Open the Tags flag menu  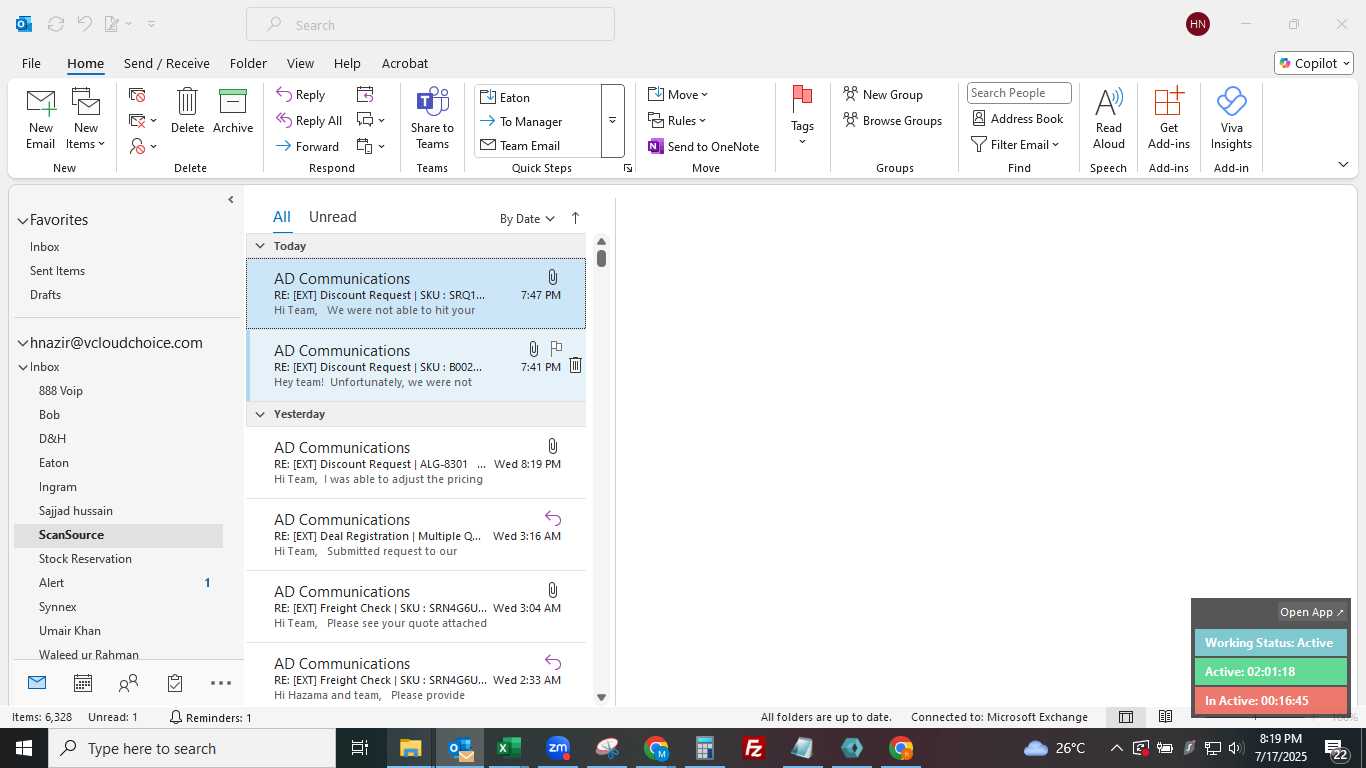(x=802, y=116)
